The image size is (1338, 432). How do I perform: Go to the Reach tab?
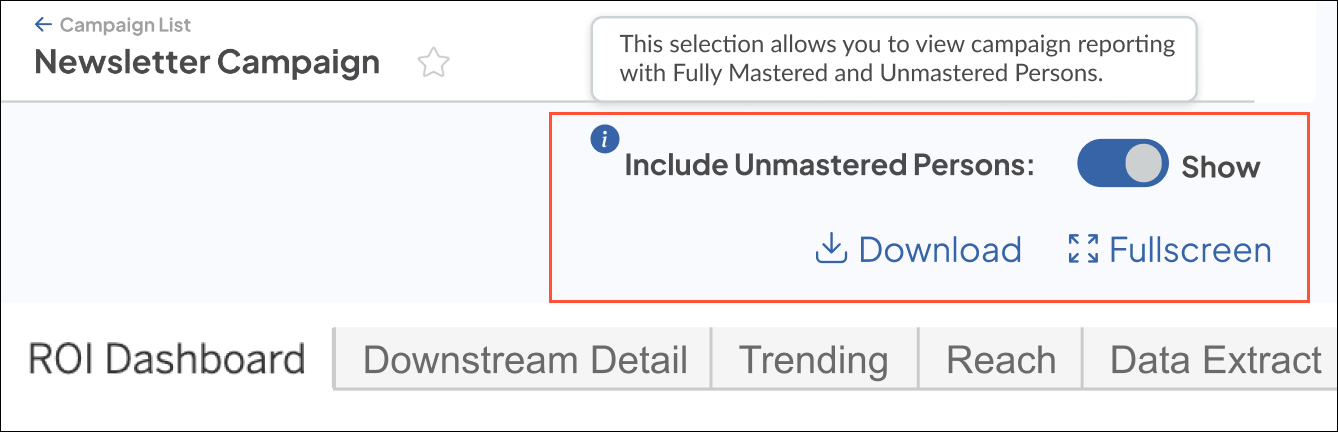coord(1001,360)
